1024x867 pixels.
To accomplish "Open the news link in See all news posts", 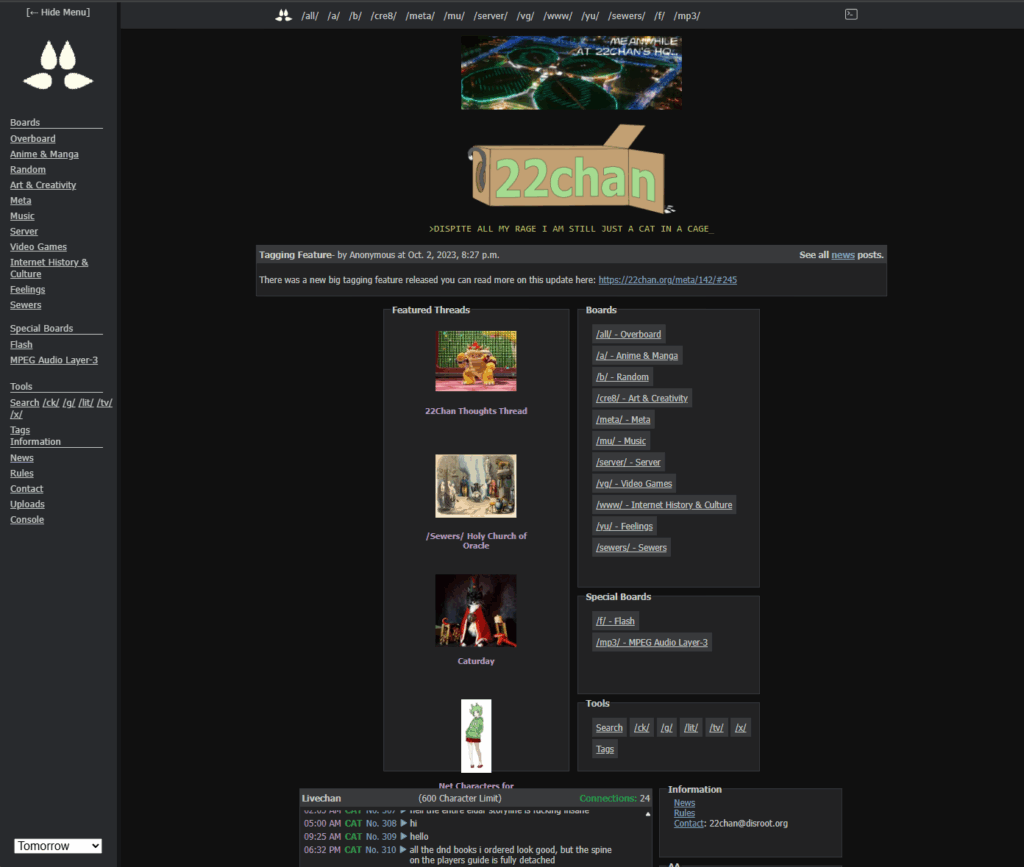I will click(x=842, y=255).
